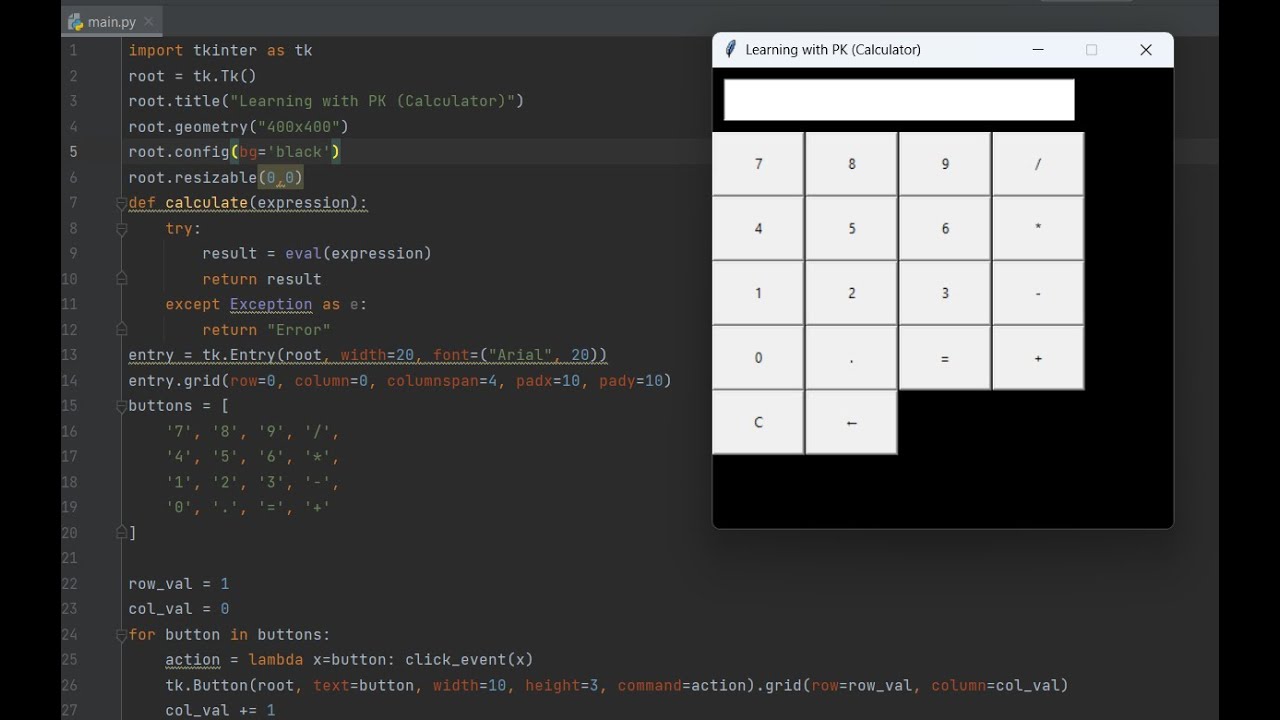Click the fold-end marker on line 20
1280x720 pixels.
[121, 533]
